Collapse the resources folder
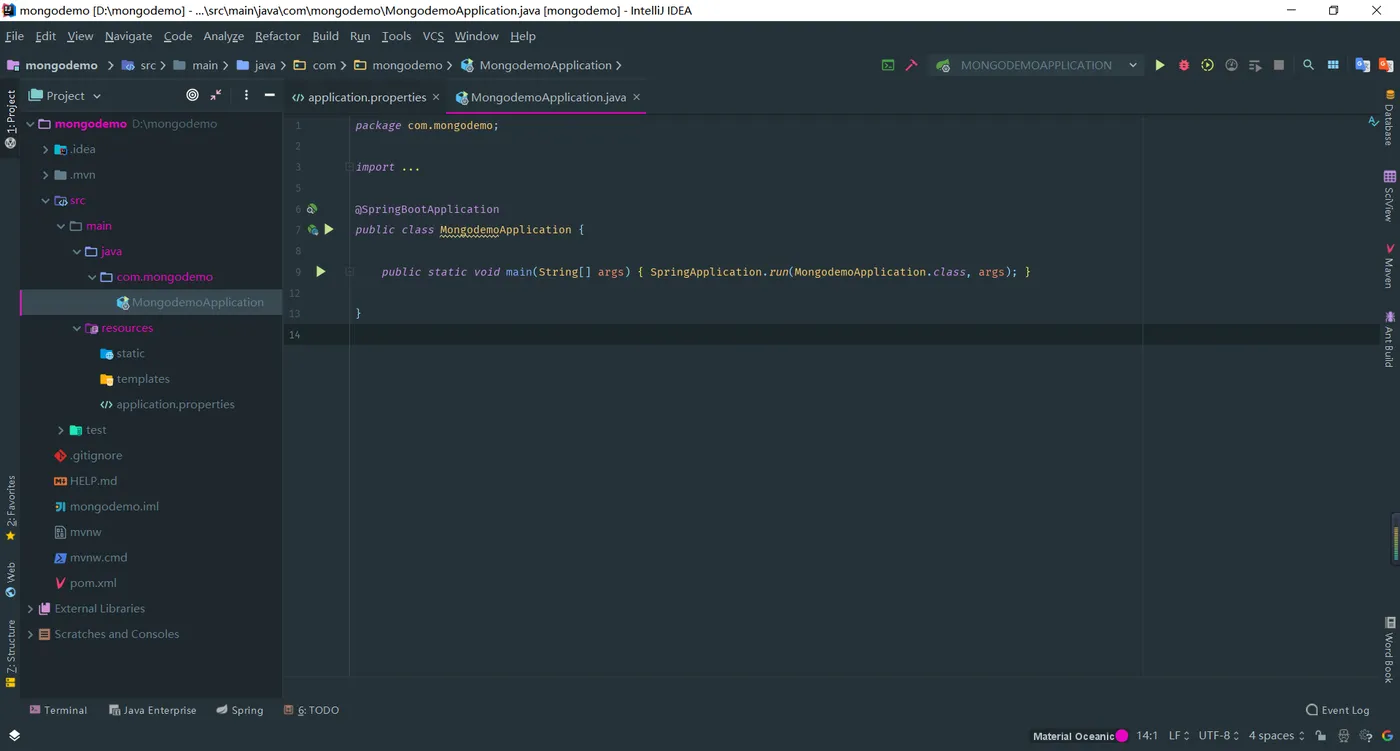Viewport: 1400px width, 751px height. click(76, 328)
